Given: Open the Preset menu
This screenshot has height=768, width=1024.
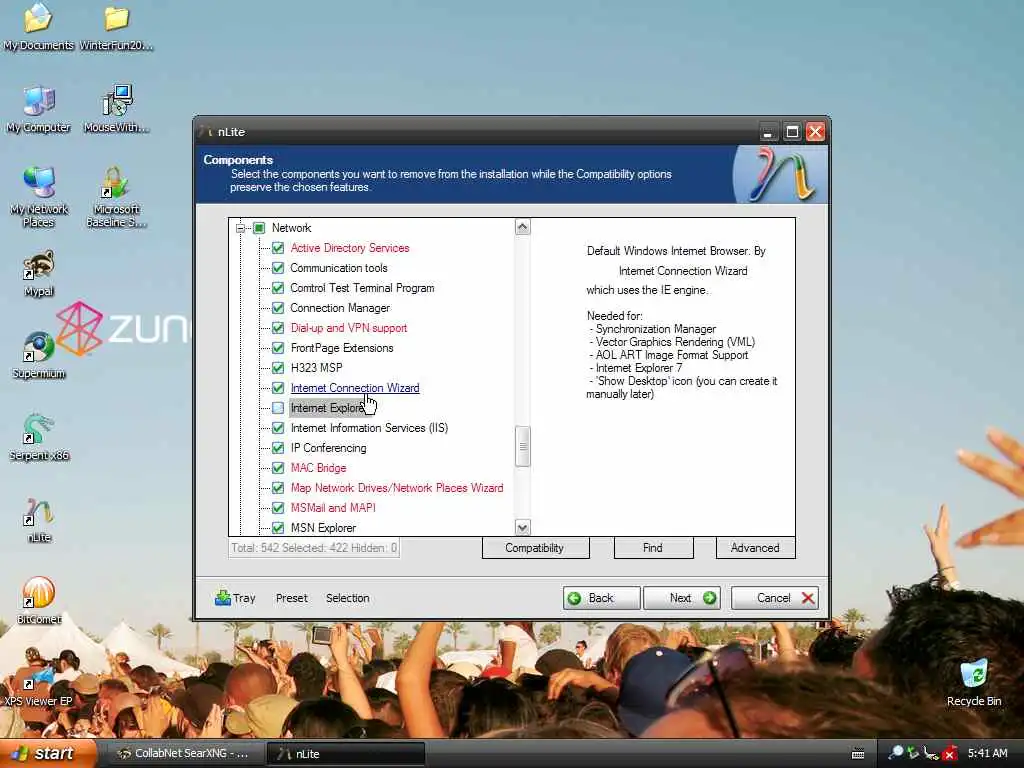Looking at the screenshot, I should coord(291,598).
